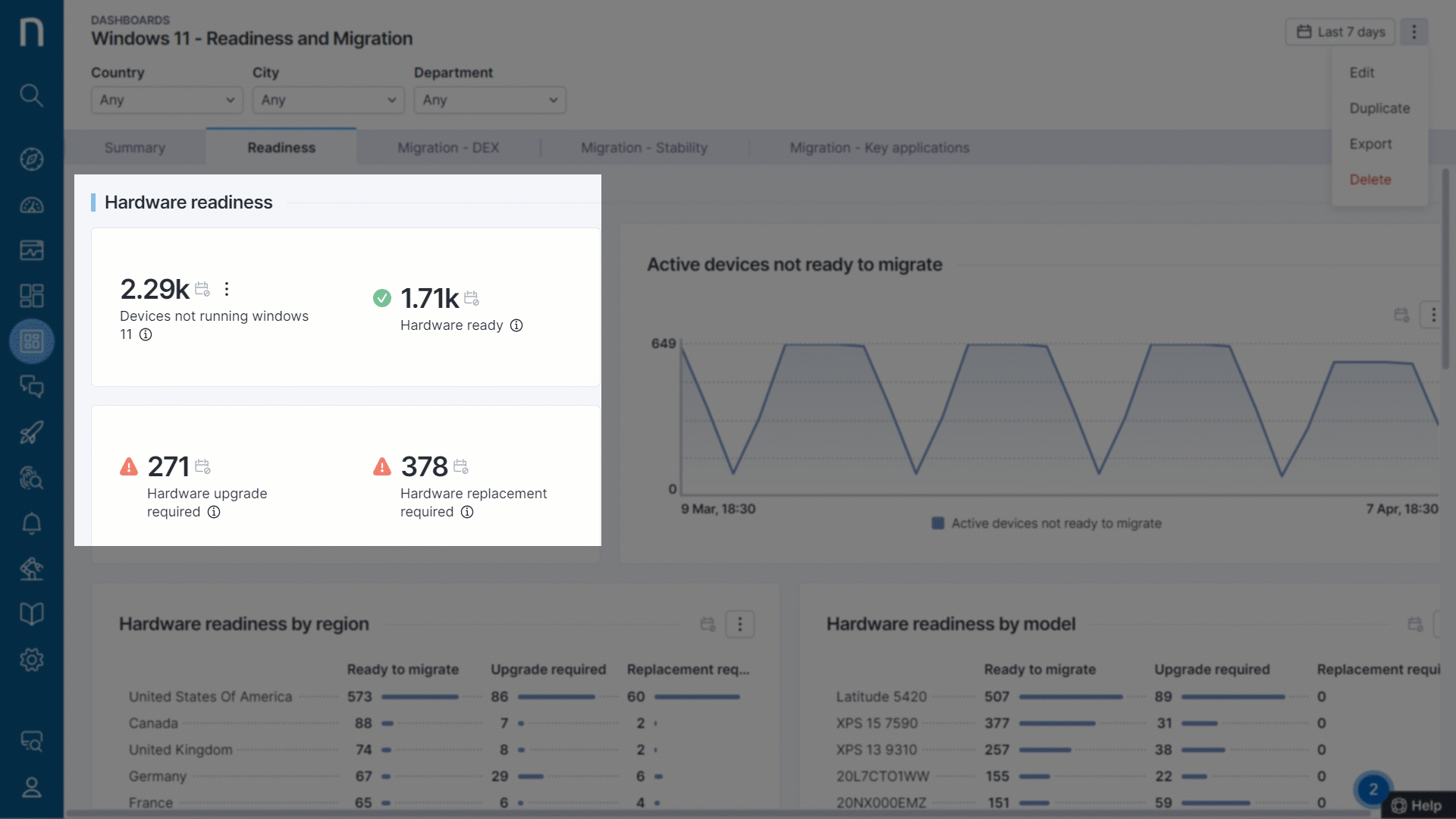Image resolution: width=1456 pixels, height=819 pixels.
Task: Choose Delete in the dashboard menu
Action: click(1370, 180)
